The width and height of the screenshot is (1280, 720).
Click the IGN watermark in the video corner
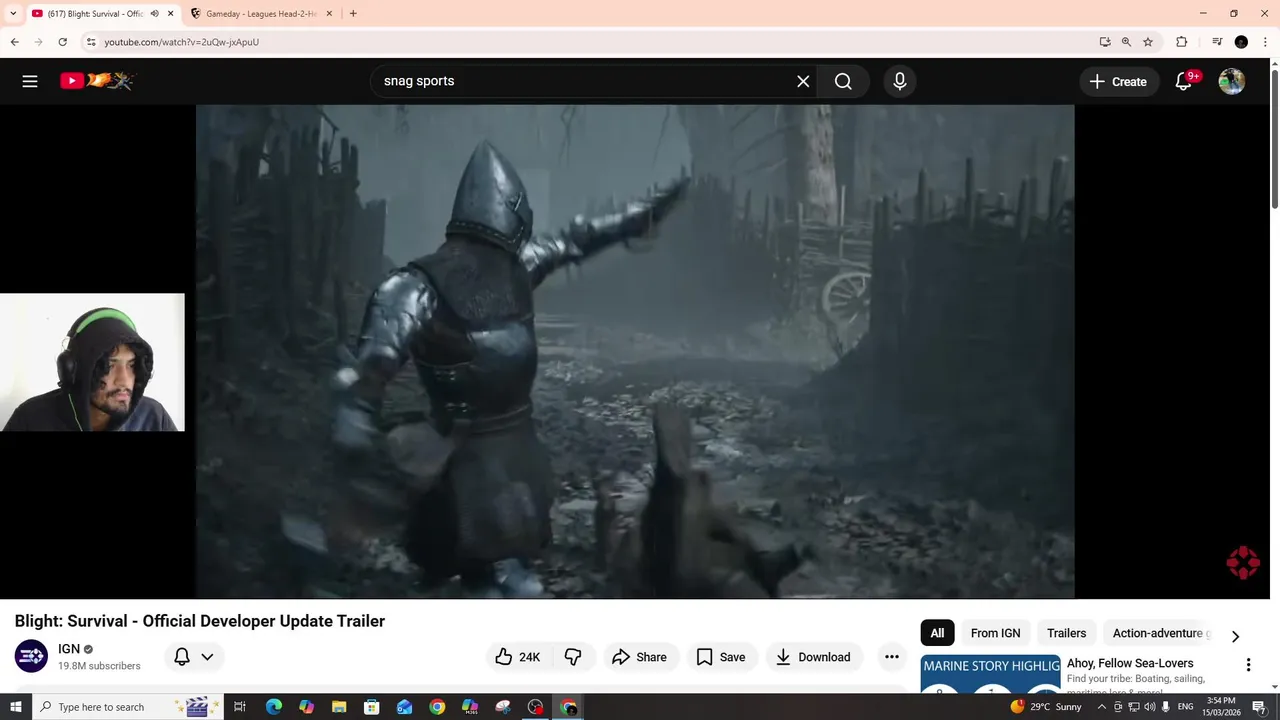pos(1243,562)
